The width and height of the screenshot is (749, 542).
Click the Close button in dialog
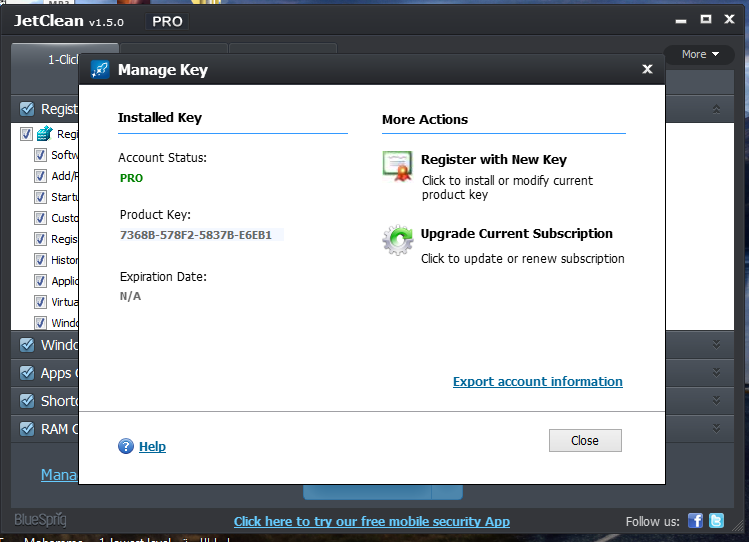click(585, 440)
